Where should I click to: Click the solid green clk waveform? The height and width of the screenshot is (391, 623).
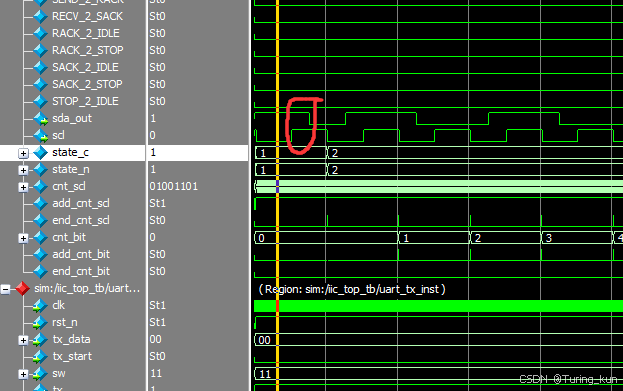click(438, 306)
